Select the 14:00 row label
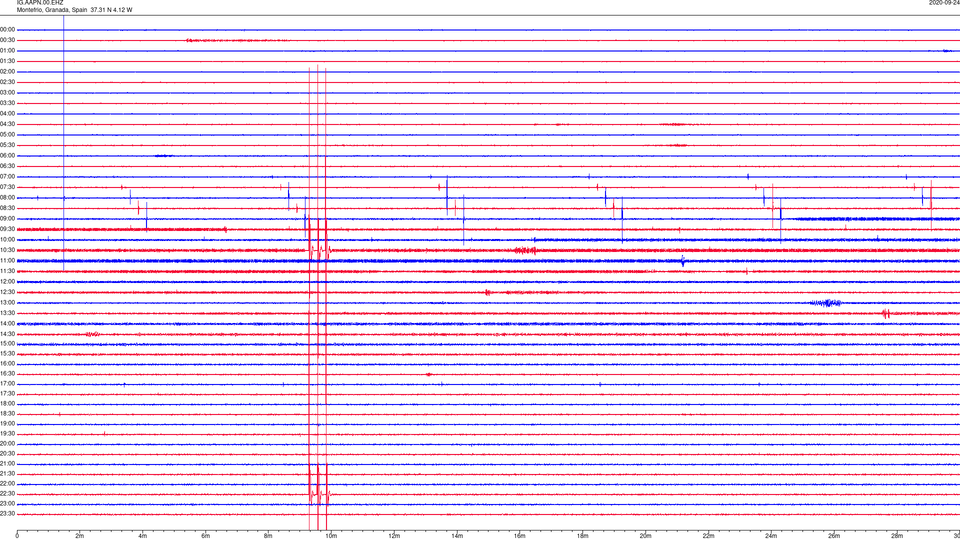Image resolution: width=960 pixels, height=540 pixels. point(8,323)
